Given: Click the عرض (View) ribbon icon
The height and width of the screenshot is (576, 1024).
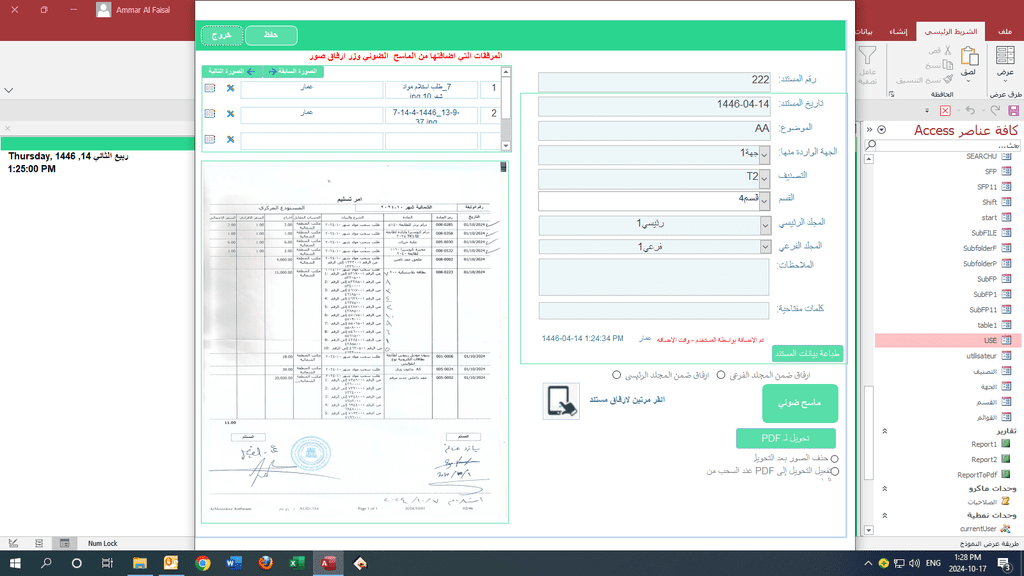Looking at the screenshot, I should 1004,61.
